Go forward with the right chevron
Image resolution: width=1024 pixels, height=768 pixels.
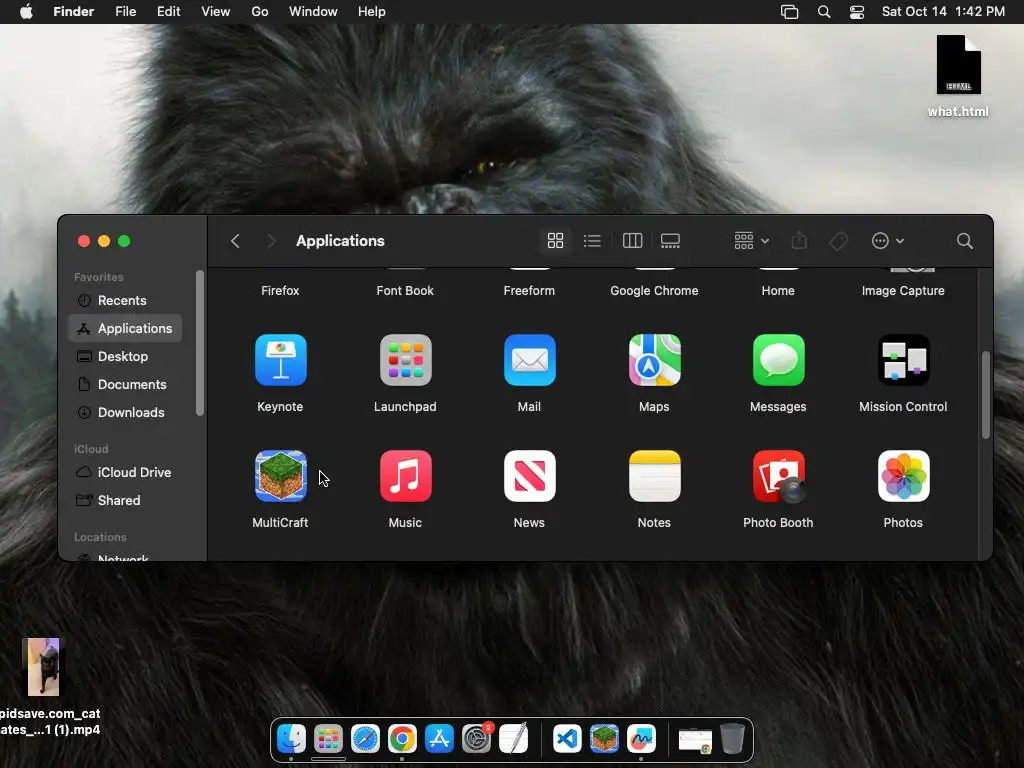click(x=271, y=241)
